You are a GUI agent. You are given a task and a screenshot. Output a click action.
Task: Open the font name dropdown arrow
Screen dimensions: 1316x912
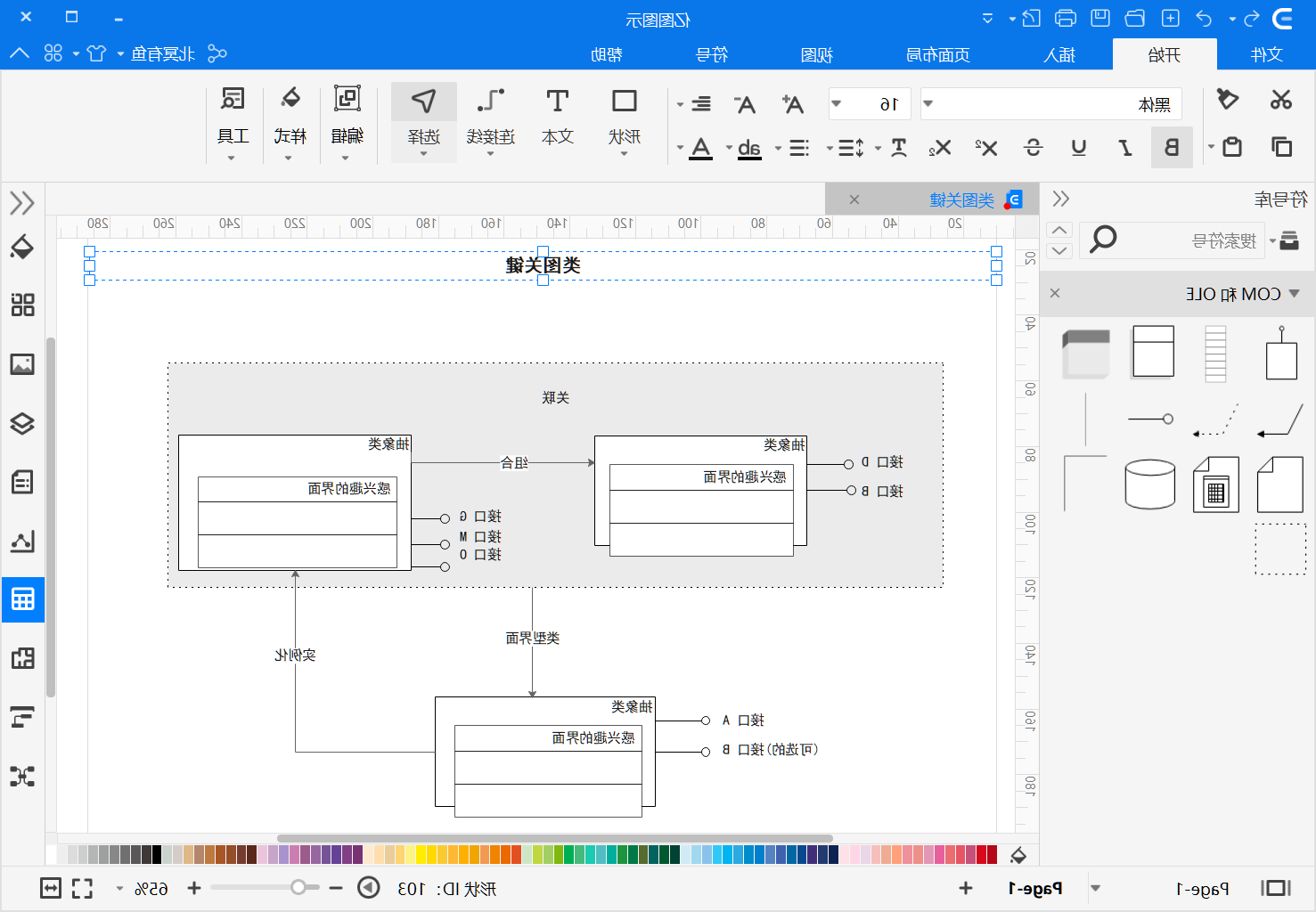(x=928, y=104)
